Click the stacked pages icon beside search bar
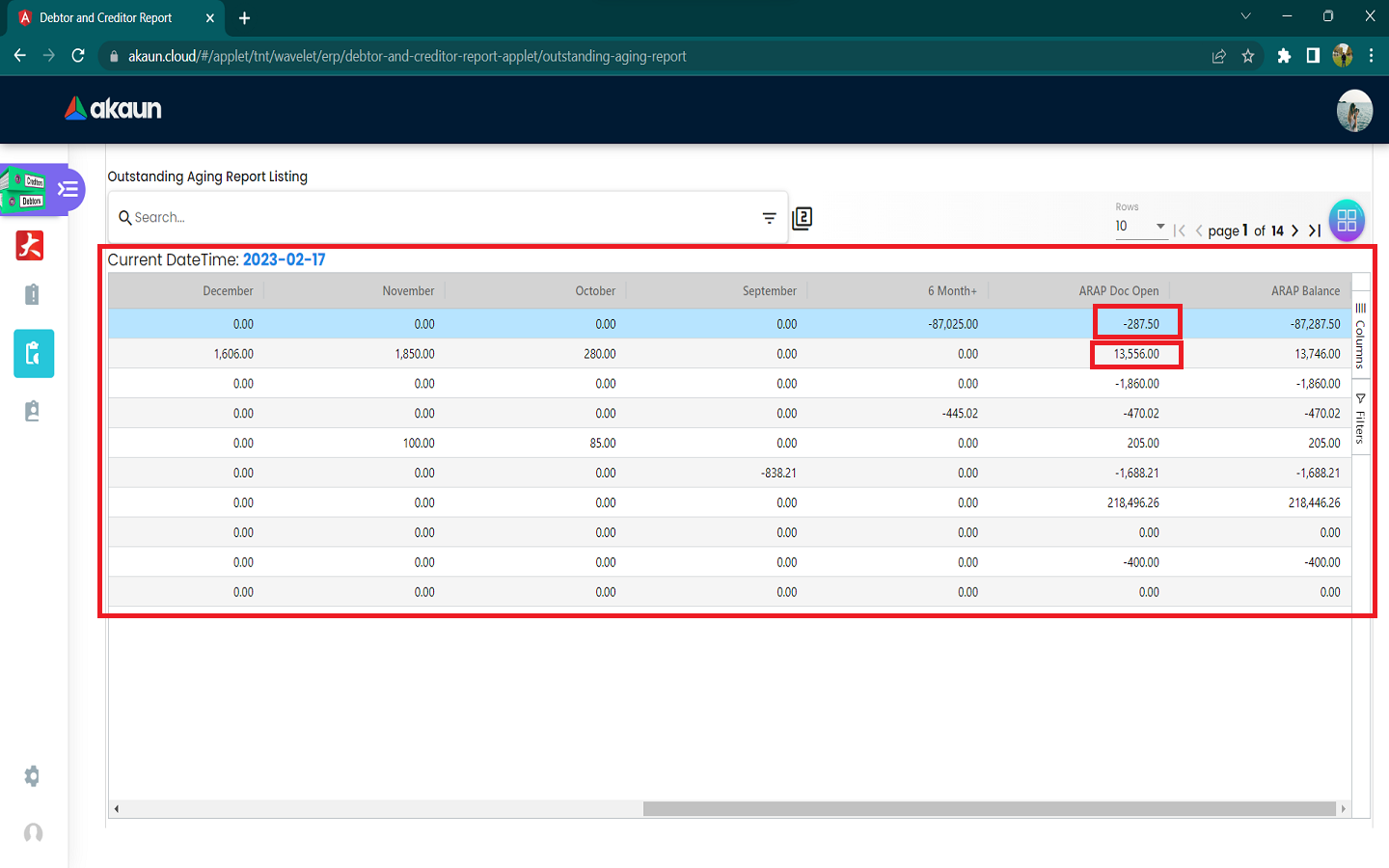 pos(802,219)
